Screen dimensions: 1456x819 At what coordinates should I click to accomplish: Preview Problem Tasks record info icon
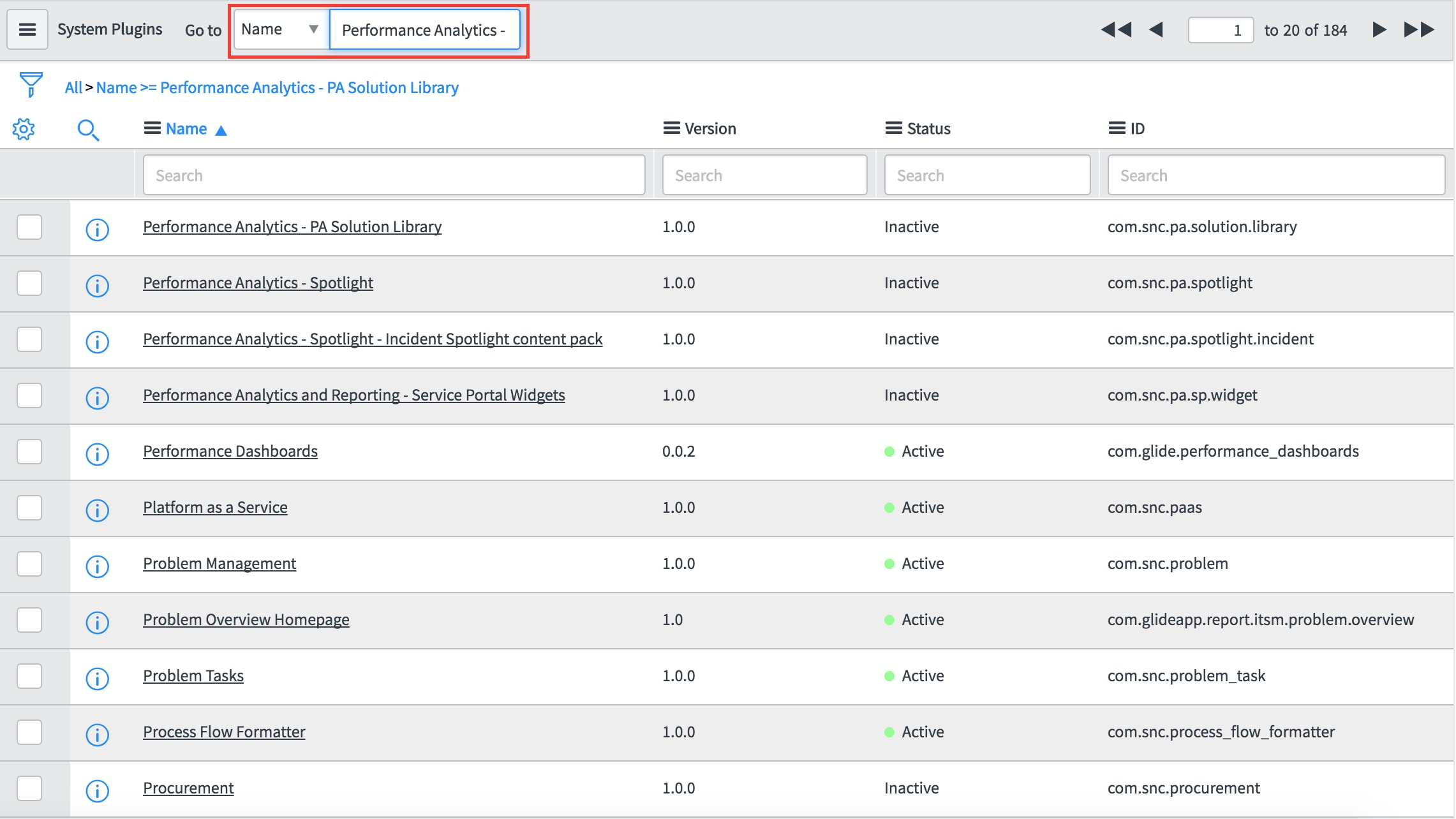click(98, 678)
